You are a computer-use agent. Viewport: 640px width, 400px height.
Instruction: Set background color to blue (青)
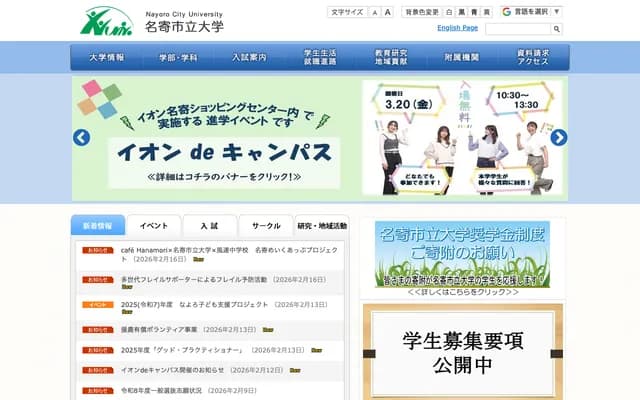point(474,12)
